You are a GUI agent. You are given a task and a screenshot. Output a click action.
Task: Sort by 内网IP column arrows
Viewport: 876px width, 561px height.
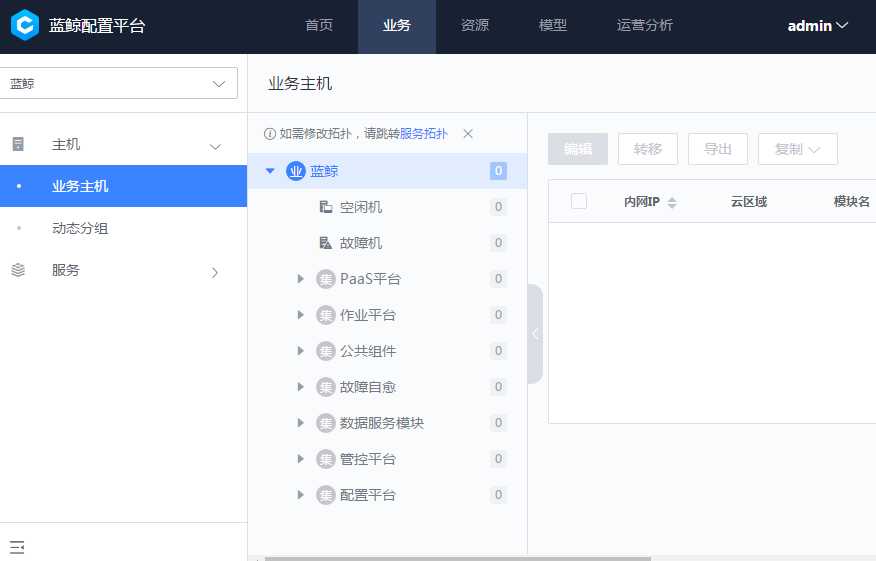[672, 202]
